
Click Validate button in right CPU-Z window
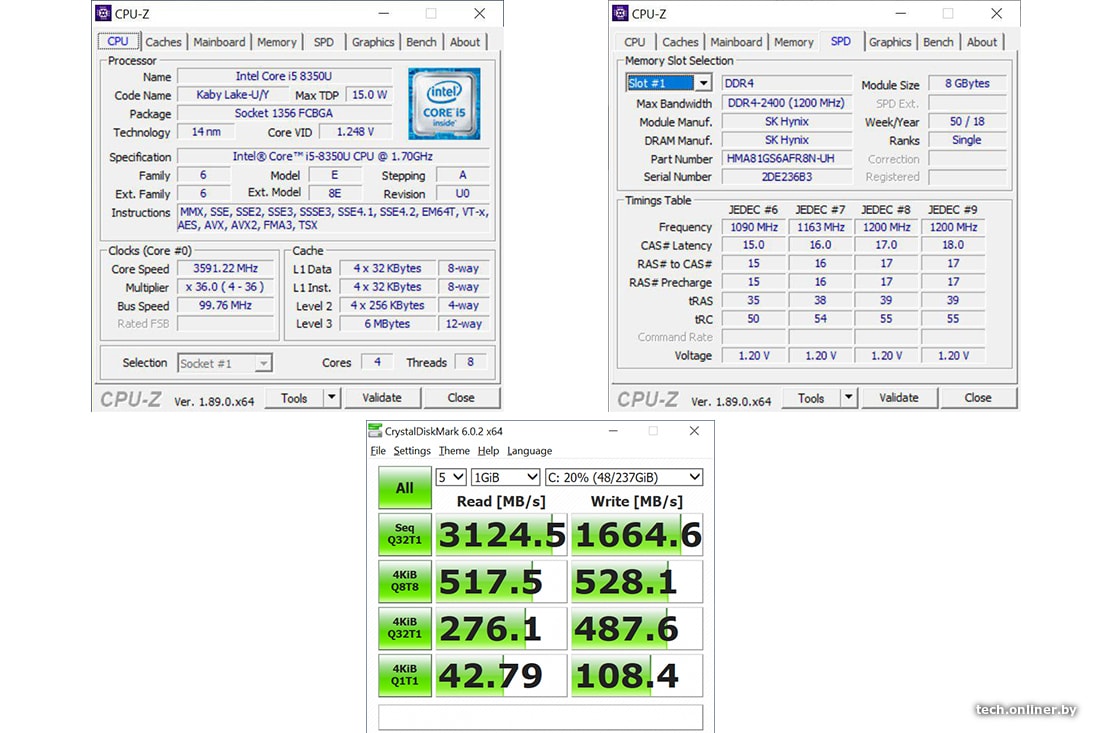899,398
